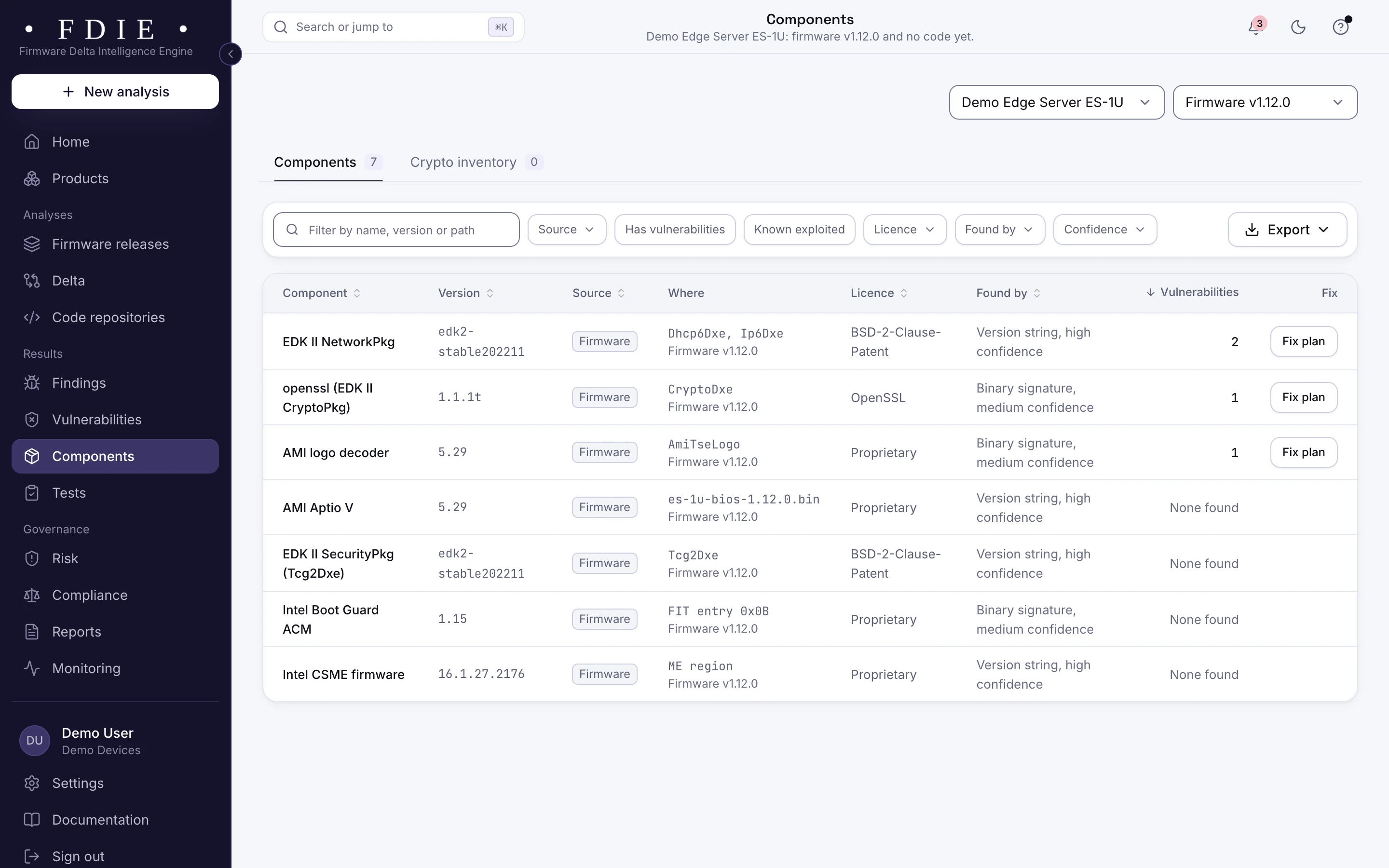Open Reports page

pyautogui.click(x=115, y=632)
